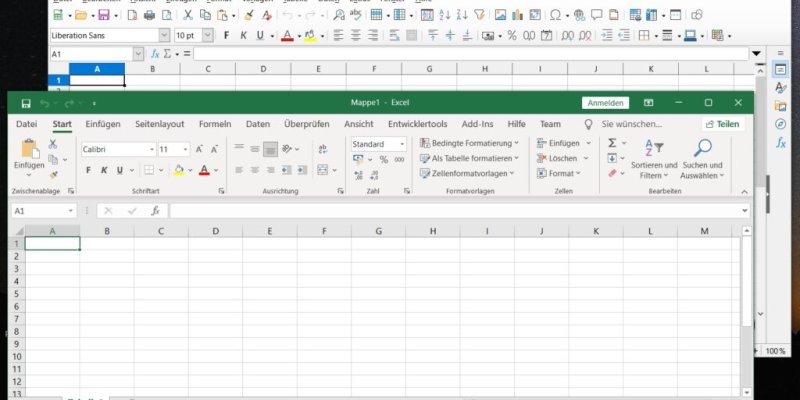Open the Seitenlayout ribbon tab

pos(160,124)
